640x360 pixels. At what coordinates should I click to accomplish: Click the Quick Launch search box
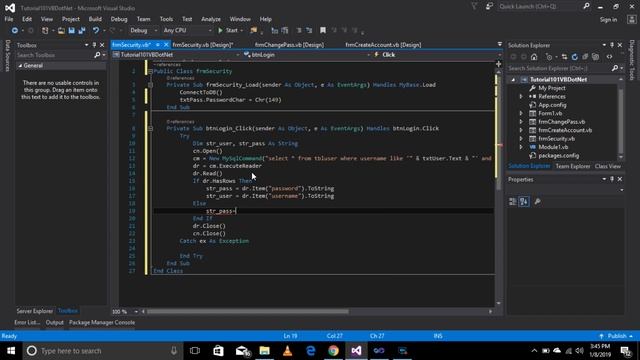pyautogui.click(x=540, y=7)
